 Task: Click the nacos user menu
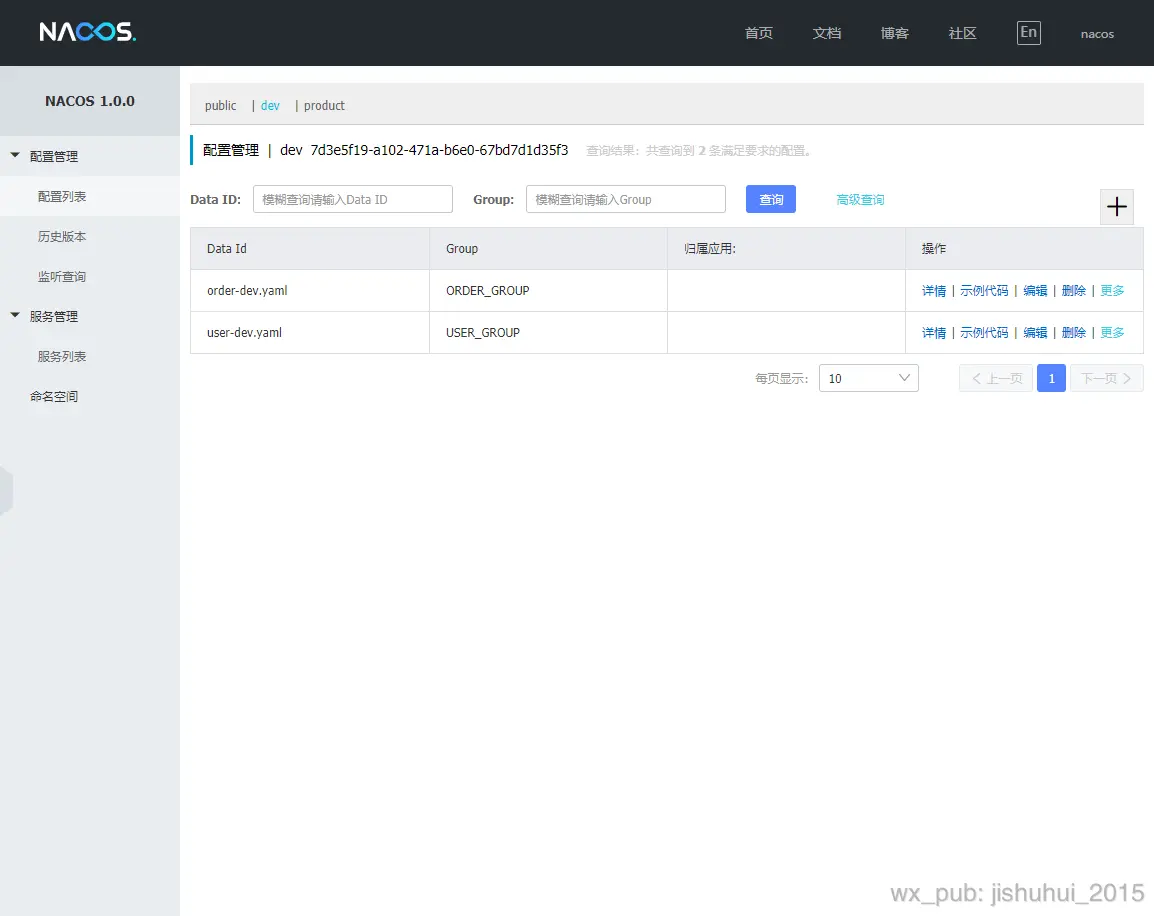(1097, 34)
